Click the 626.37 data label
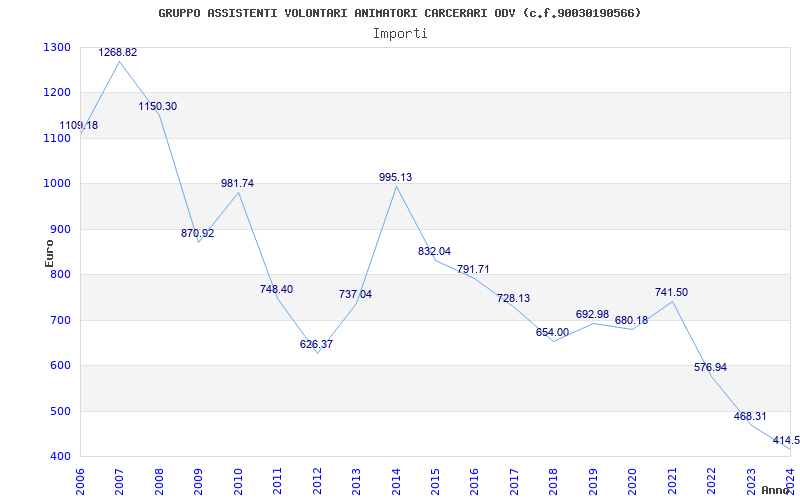 click(x=316, y=345)
